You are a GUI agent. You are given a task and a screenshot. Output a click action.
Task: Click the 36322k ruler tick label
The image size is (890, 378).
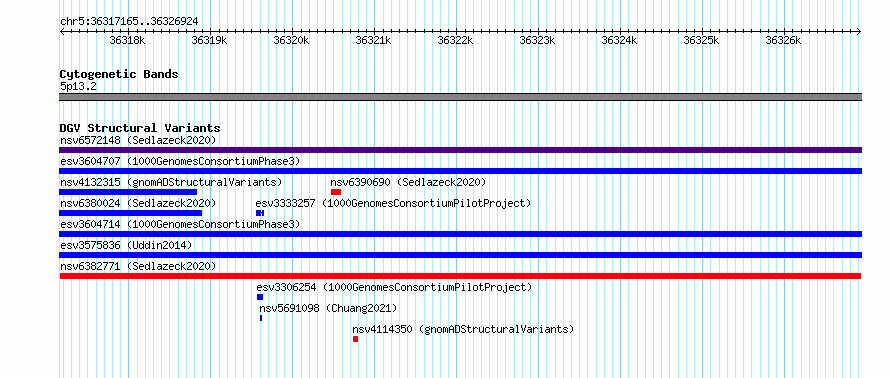[456, 40]
